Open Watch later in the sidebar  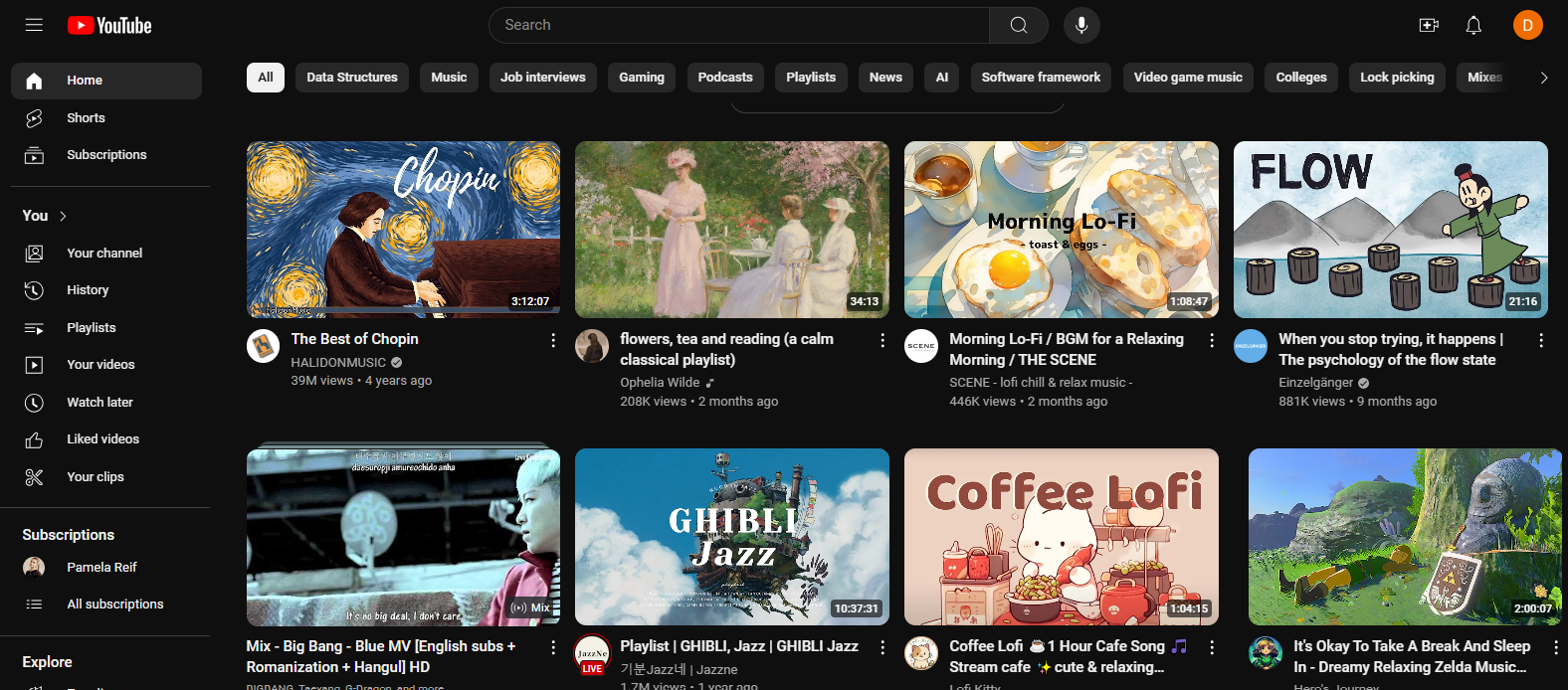click(x=106, y=403)
